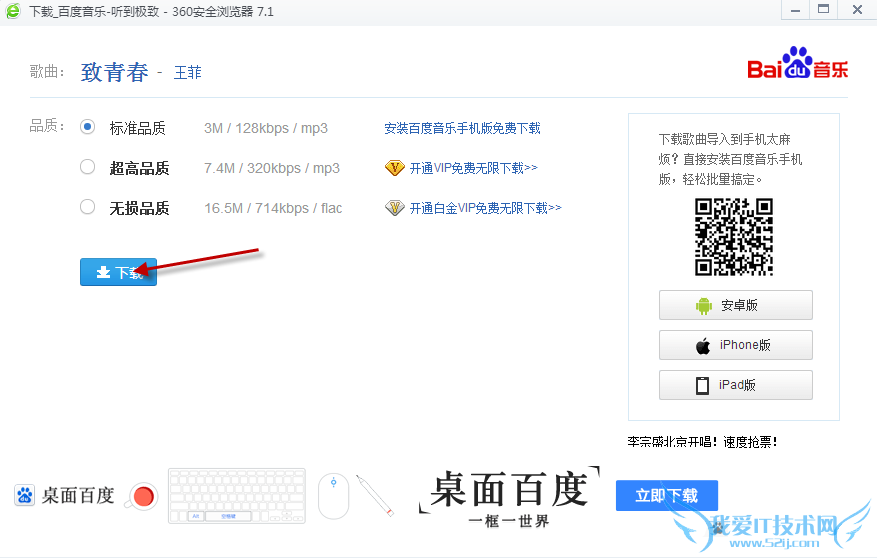Choose the 安卓版 Android download button

[x=735, y=305]
